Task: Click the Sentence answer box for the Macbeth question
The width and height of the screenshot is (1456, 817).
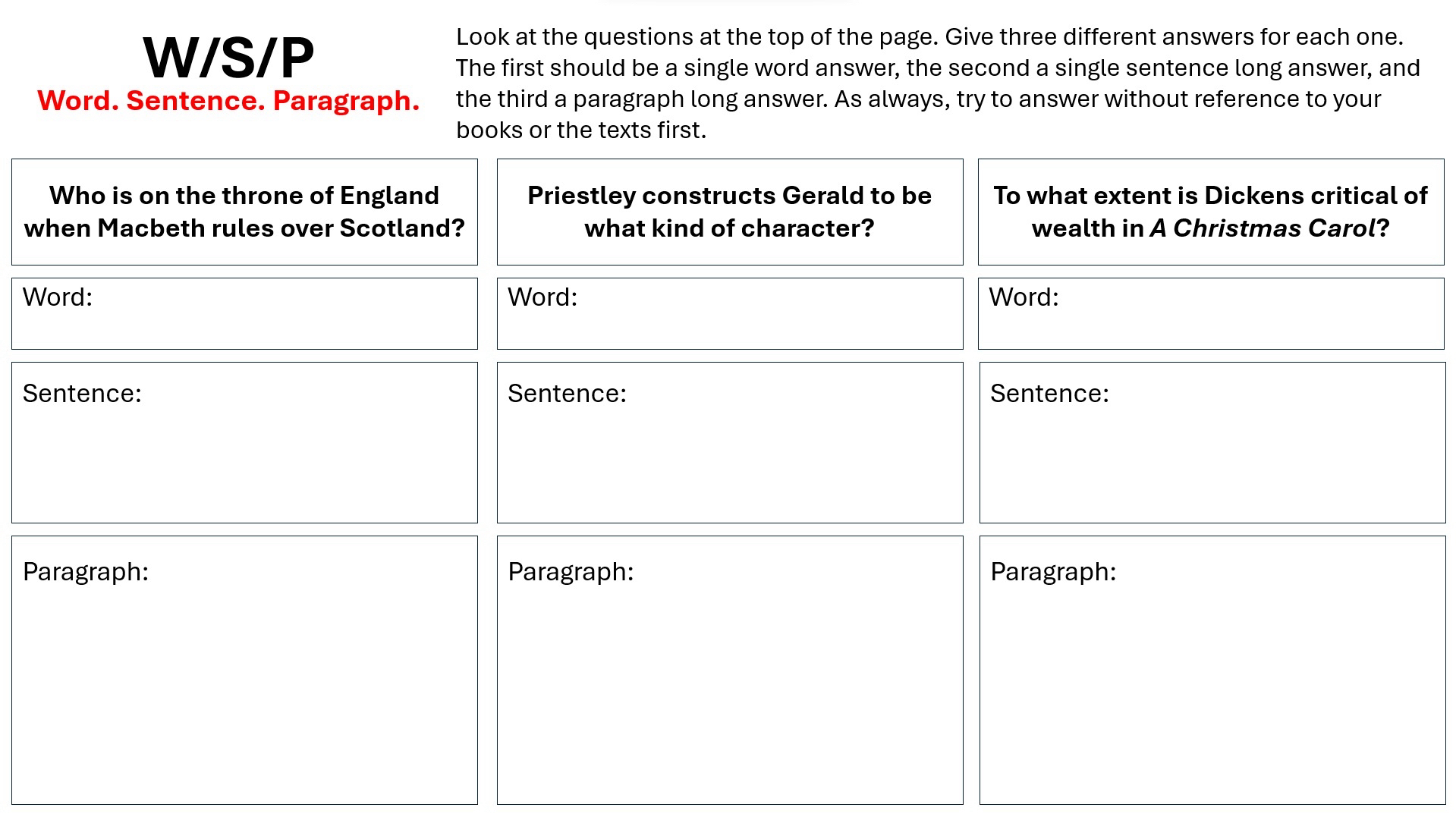Action: [244, 455]
